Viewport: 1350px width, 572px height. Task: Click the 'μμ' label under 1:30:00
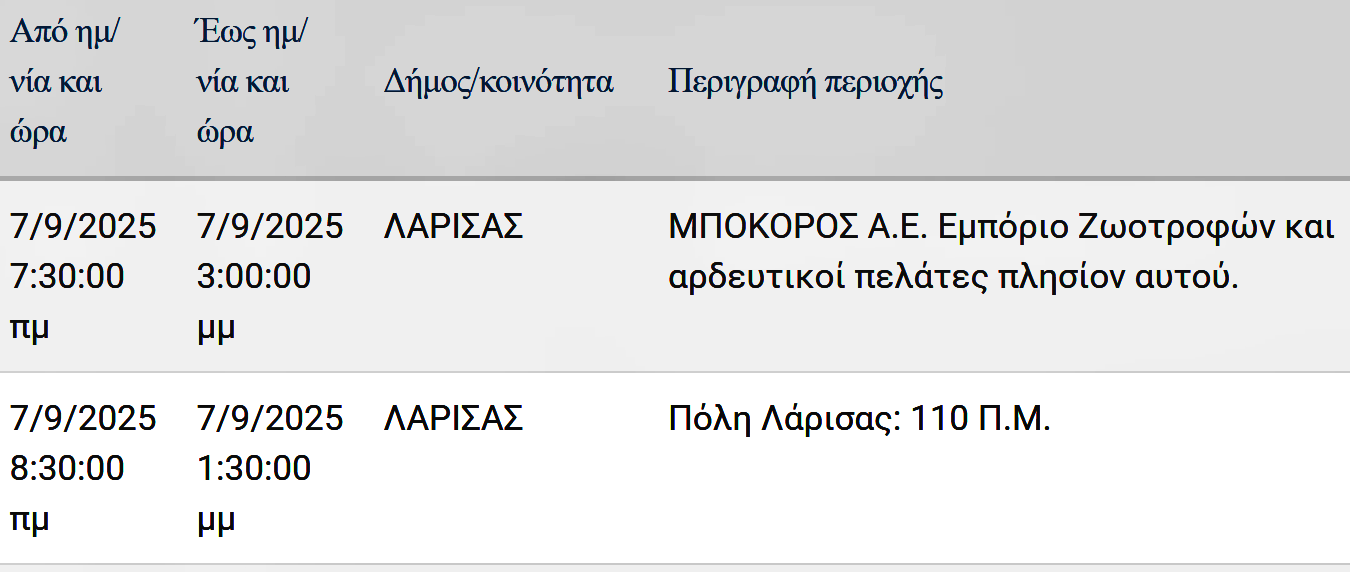coord(216,520)
